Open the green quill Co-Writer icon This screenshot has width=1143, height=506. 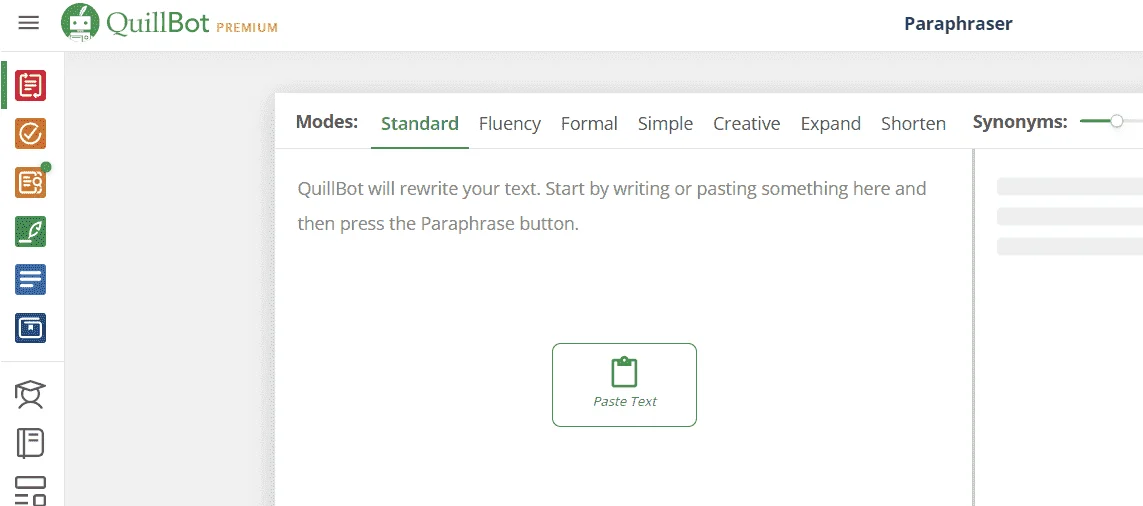pos(31,231)
